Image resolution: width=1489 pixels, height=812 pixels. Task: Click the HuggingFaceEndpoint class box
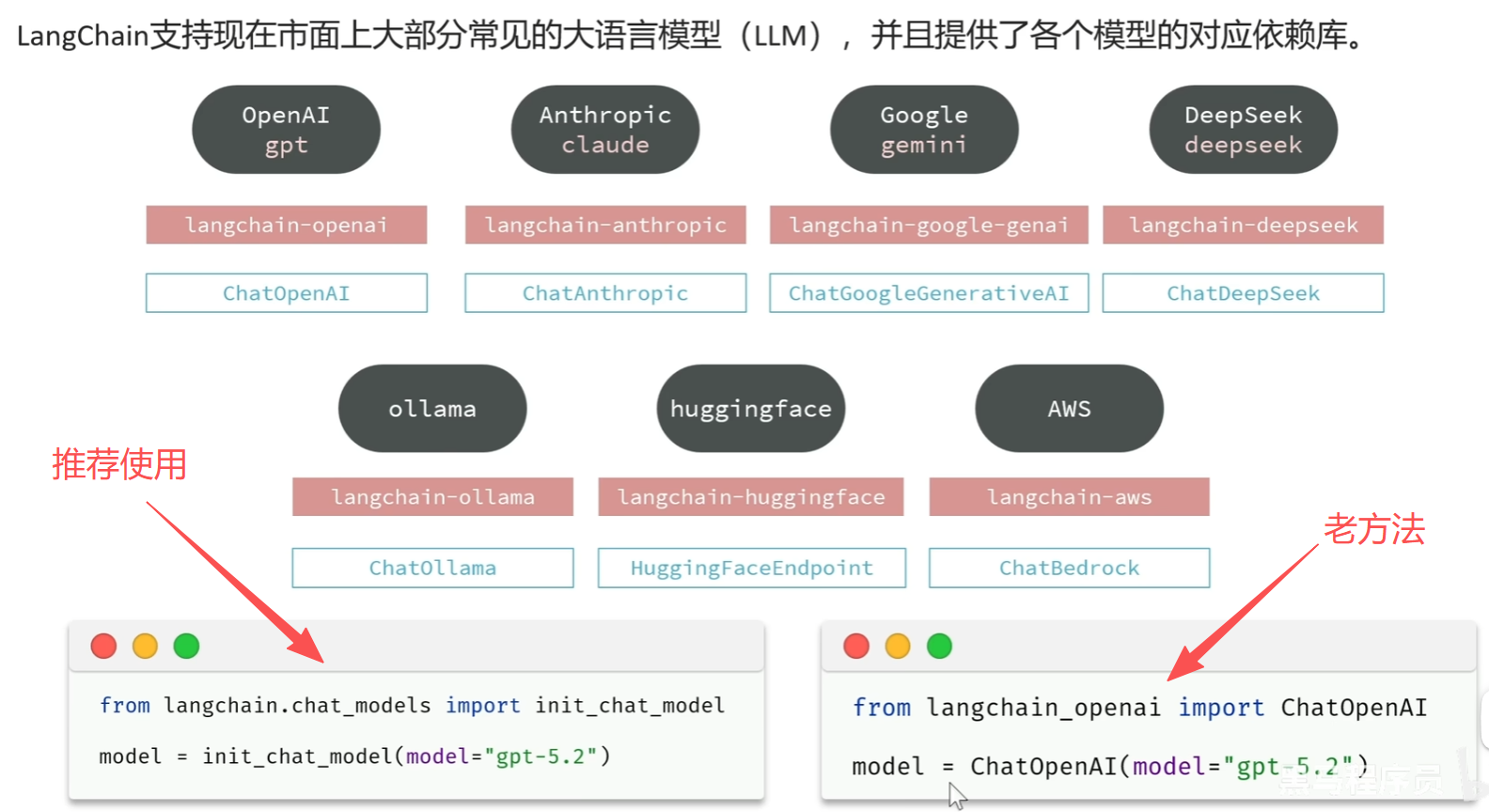point(752,568)
